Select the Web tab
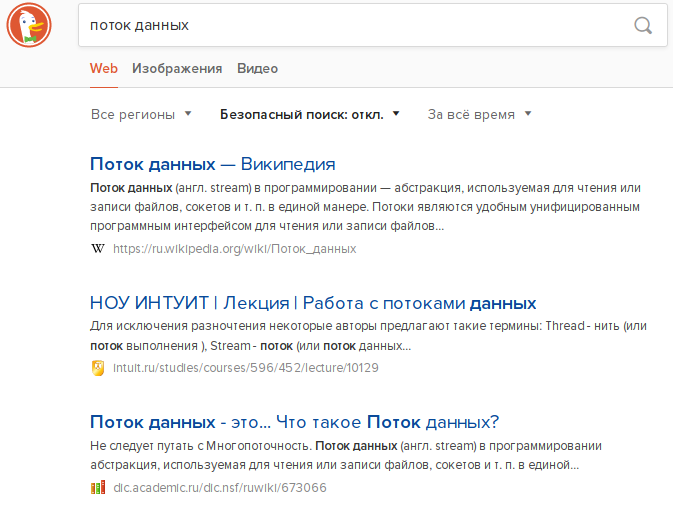 pyautogui.click(x=104, y=69)
